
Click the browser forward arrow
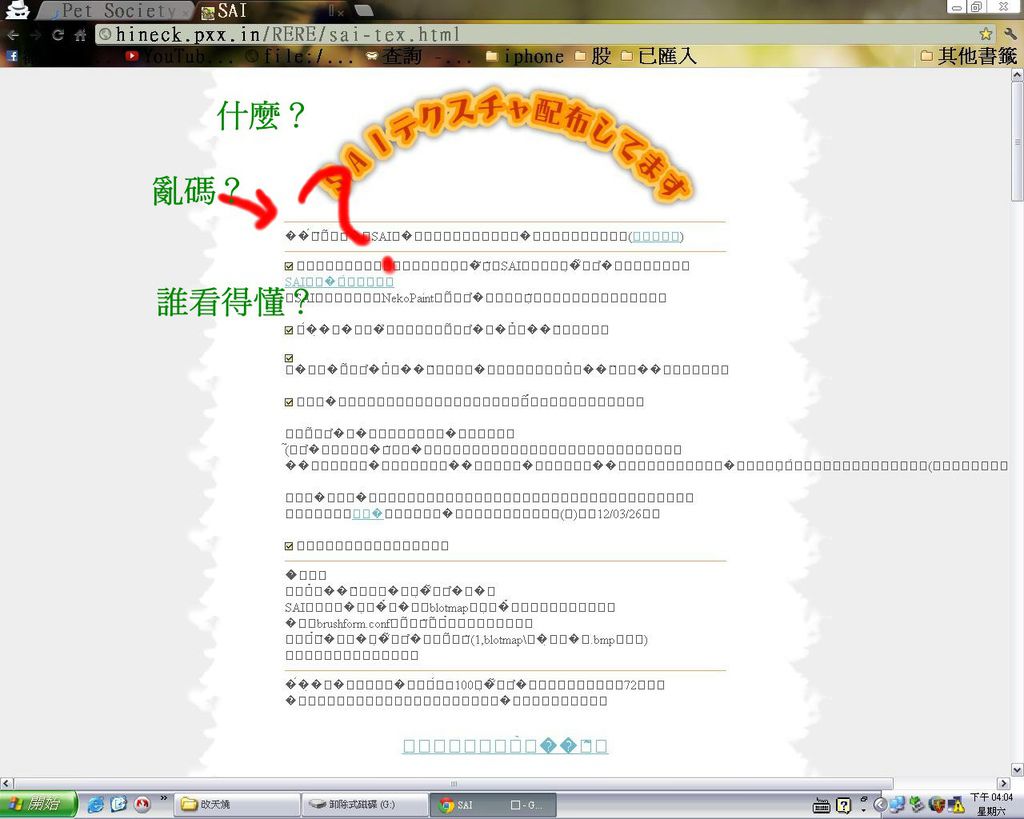click(35, 35)
